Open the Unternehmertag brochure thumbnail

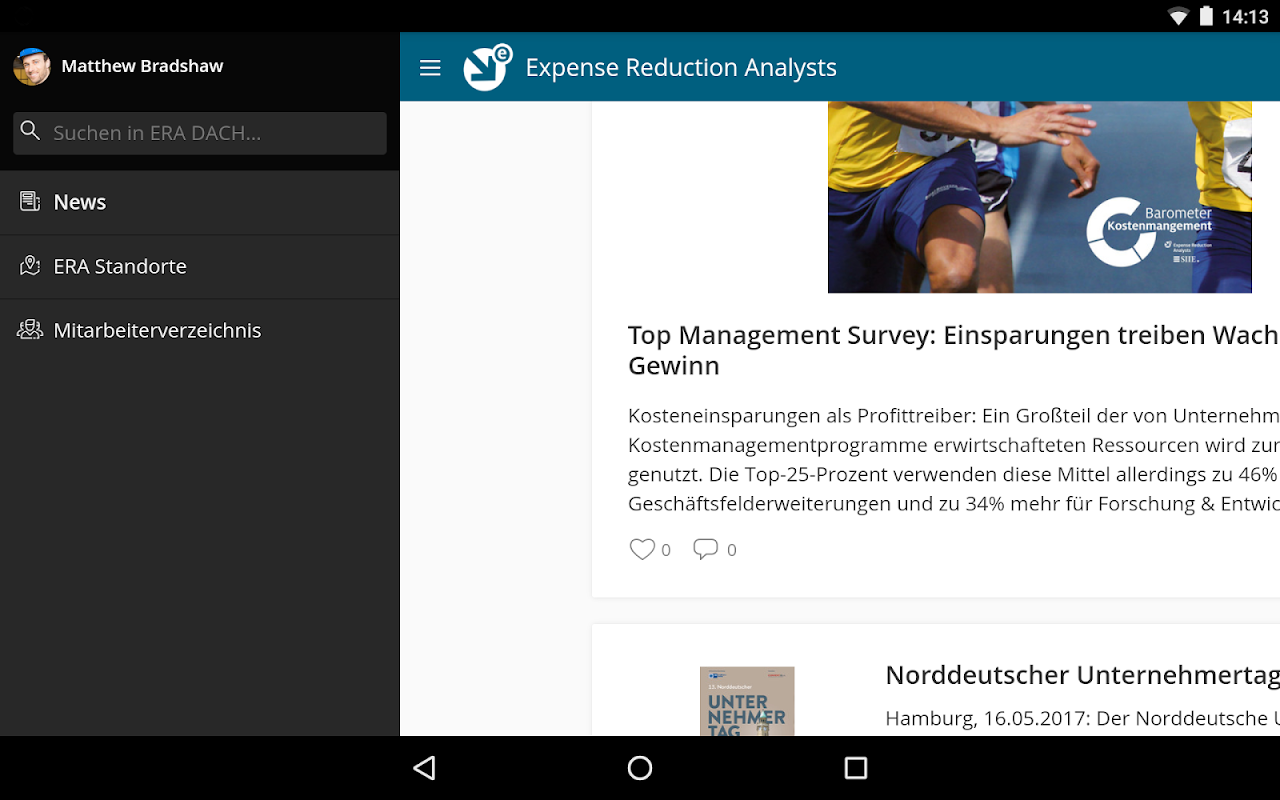[747, 701]
